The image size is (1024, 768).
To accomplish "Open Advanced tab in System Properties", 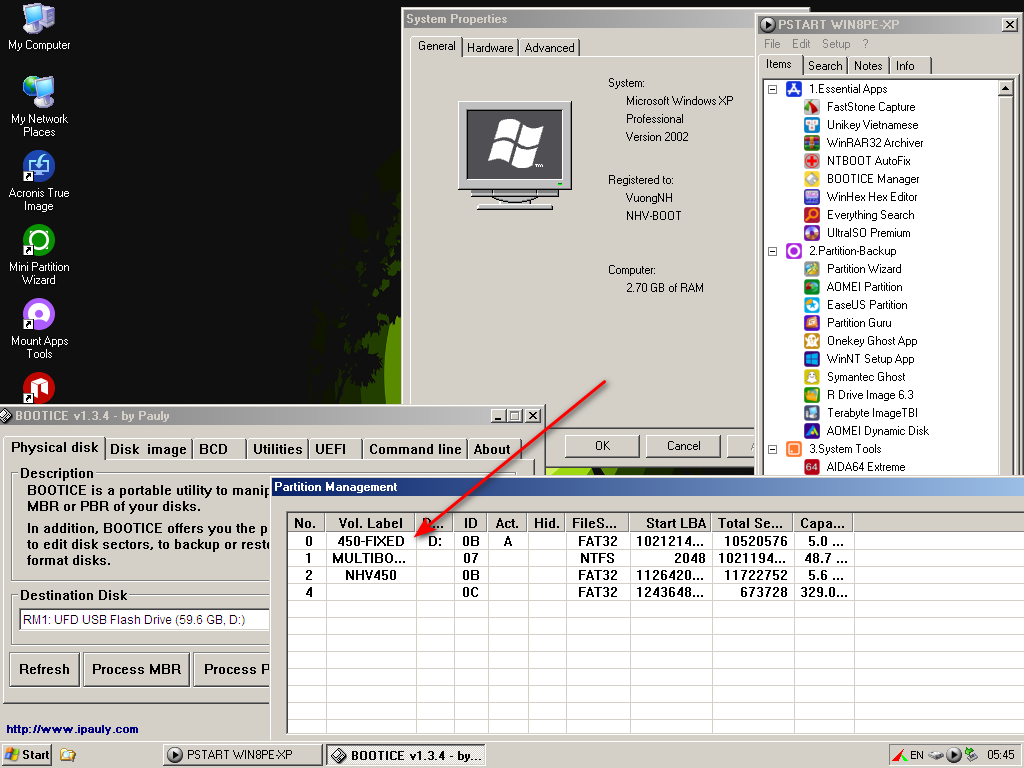I will coord(549,48).
